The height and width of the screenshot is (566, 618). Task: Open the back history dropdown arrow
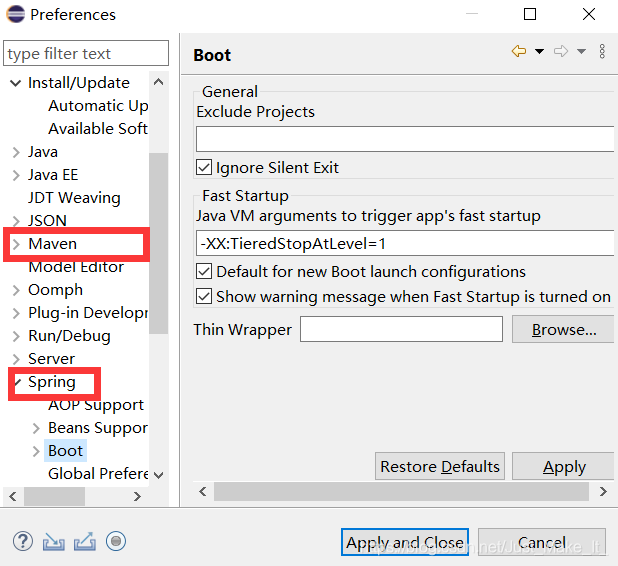click(x=539, y=51)
